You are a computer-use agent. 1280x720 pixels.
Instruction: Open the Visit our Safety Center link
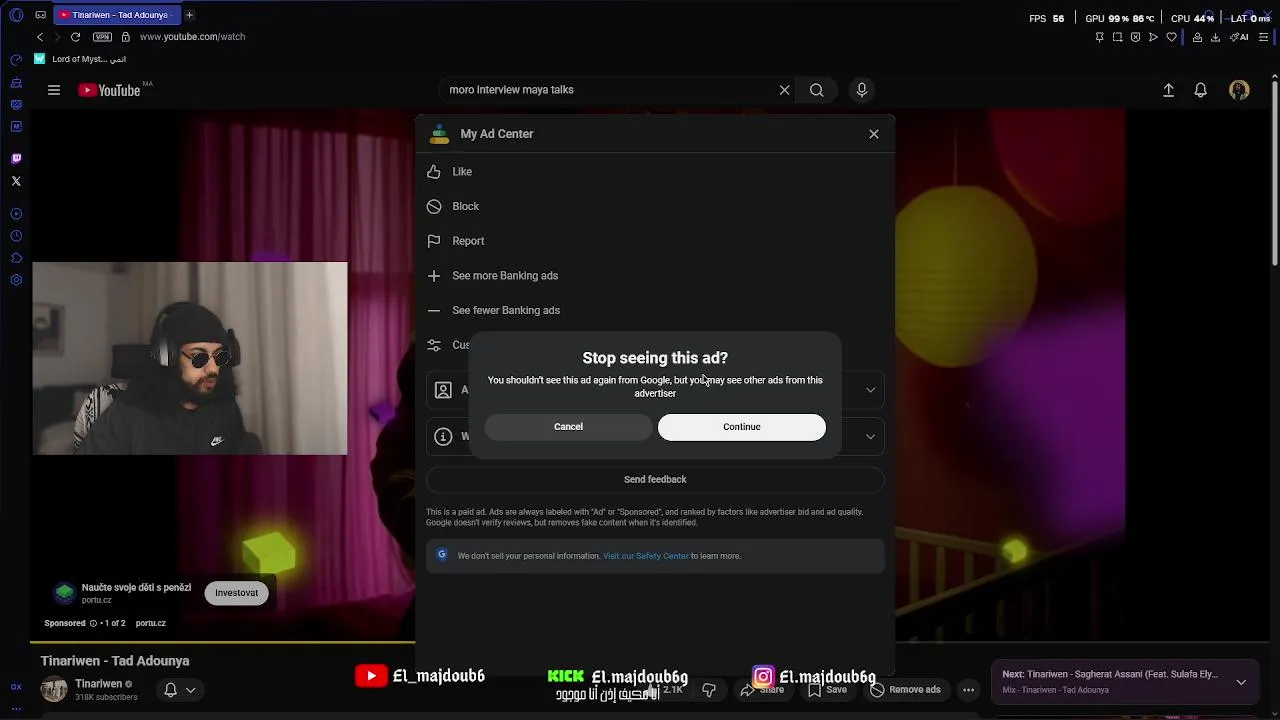tap(645, 556)
